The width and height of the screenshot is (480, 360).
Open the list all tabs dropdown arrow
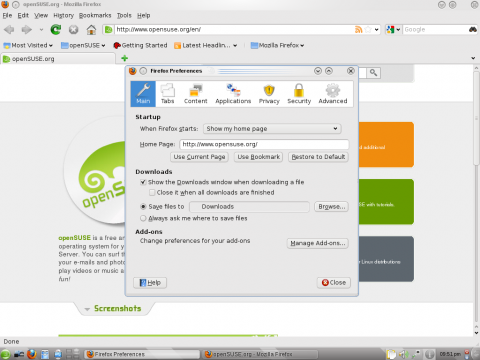(473, 58)
